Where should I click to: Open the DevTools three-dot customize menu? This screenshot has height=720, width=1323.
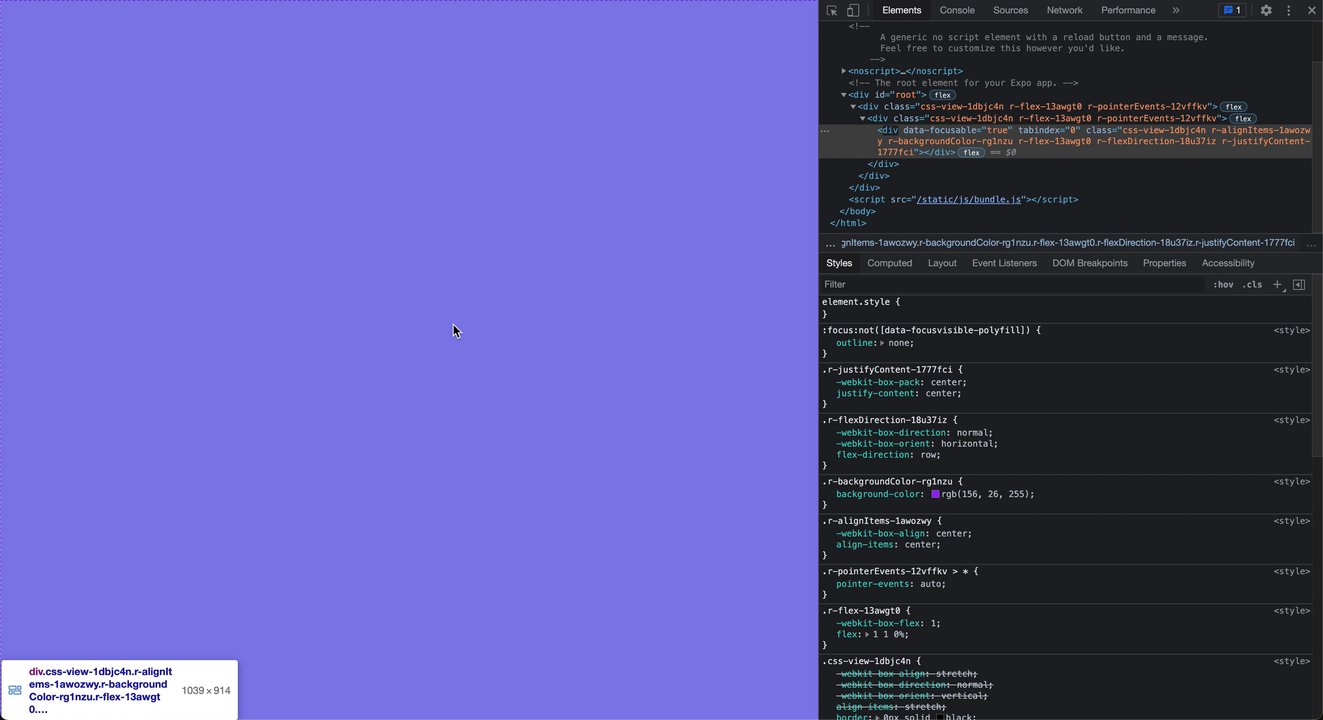(x=1289, y=10)
